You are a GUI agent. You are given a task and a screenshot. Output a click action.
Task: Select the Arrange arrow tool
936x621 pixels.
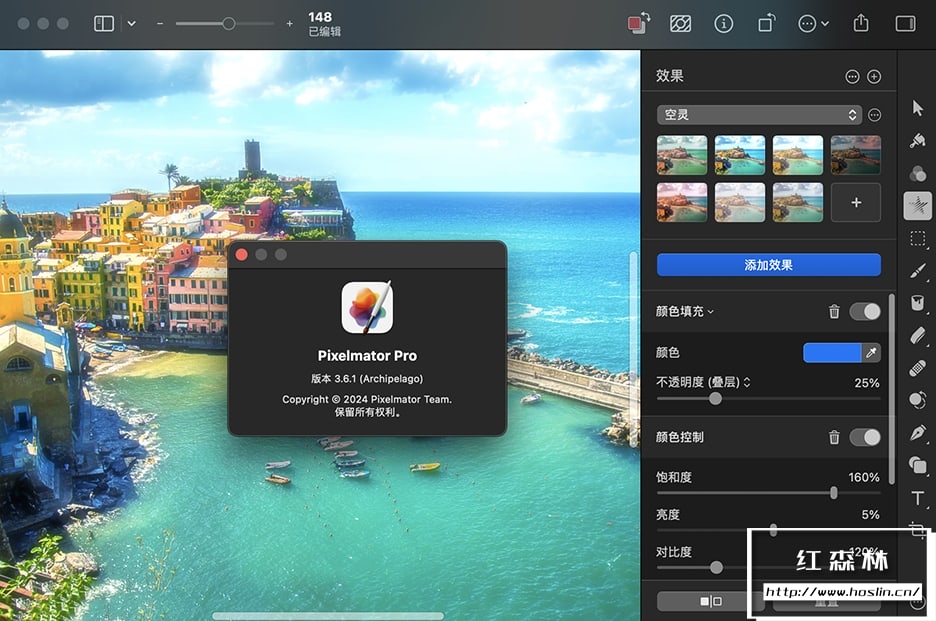click(917, 108)
